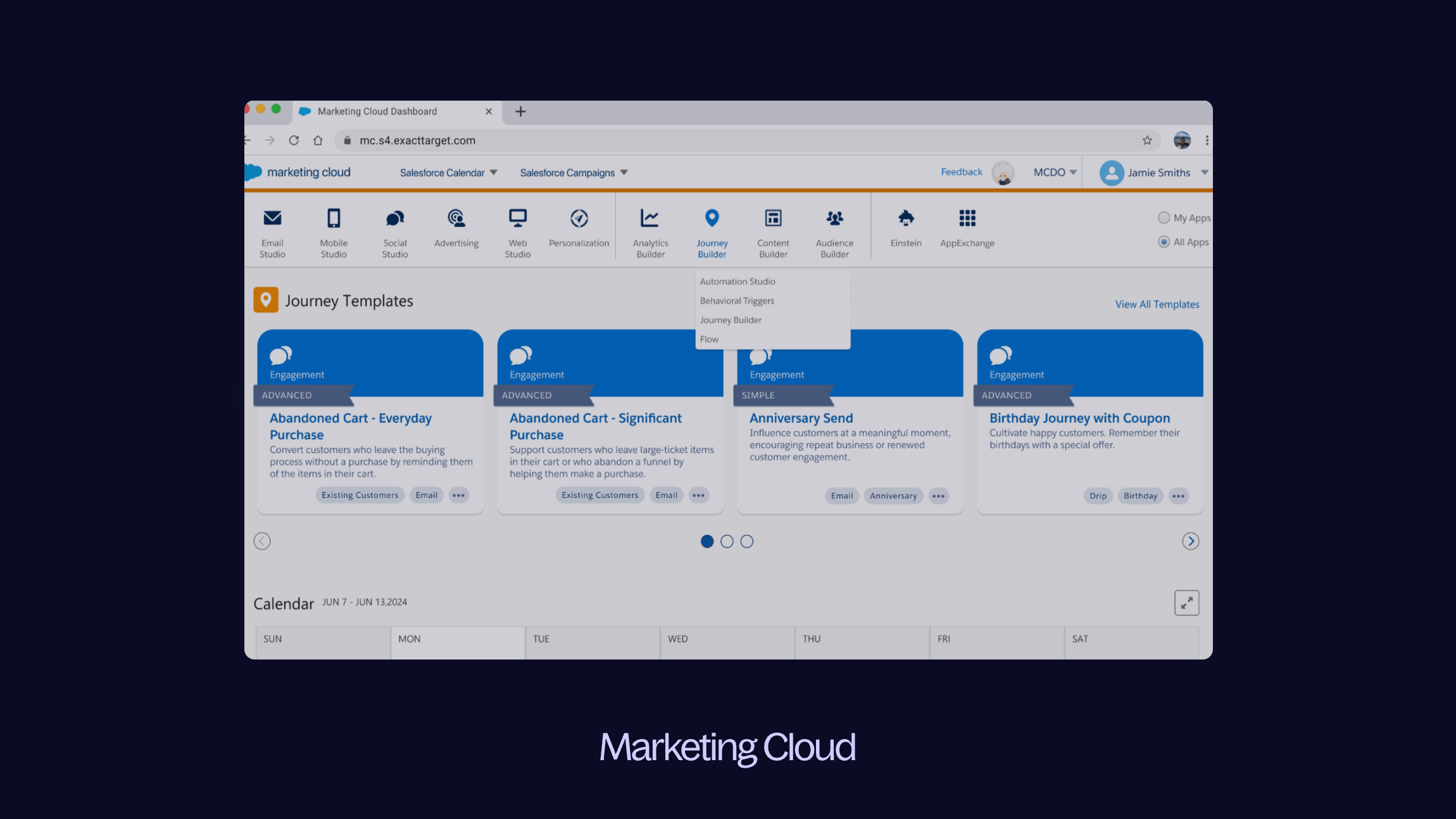Viewport: 1456px width, 819px height.
Task: Open View All Templates
Action: (x=1157, y=304)
